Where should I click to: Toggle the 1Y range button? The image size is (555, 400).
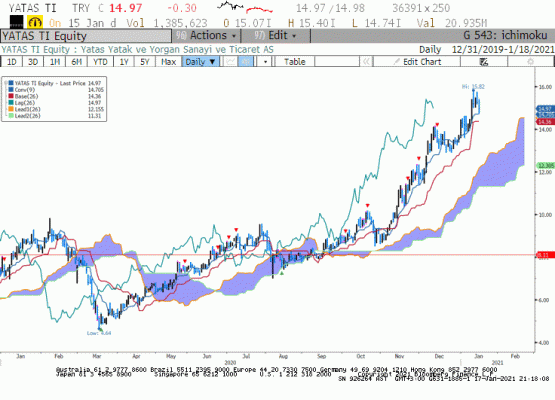pyautogui.click(x=124, y=62)
